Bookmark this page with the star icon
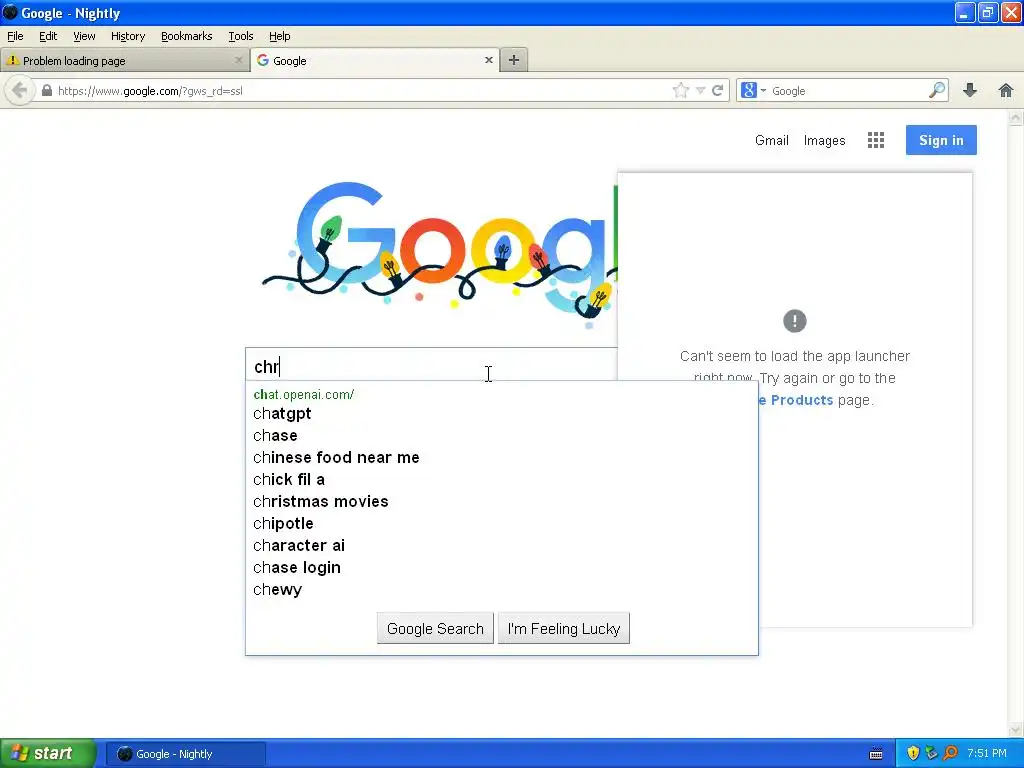The image size is (1024, 768). [x=680, y=90]
